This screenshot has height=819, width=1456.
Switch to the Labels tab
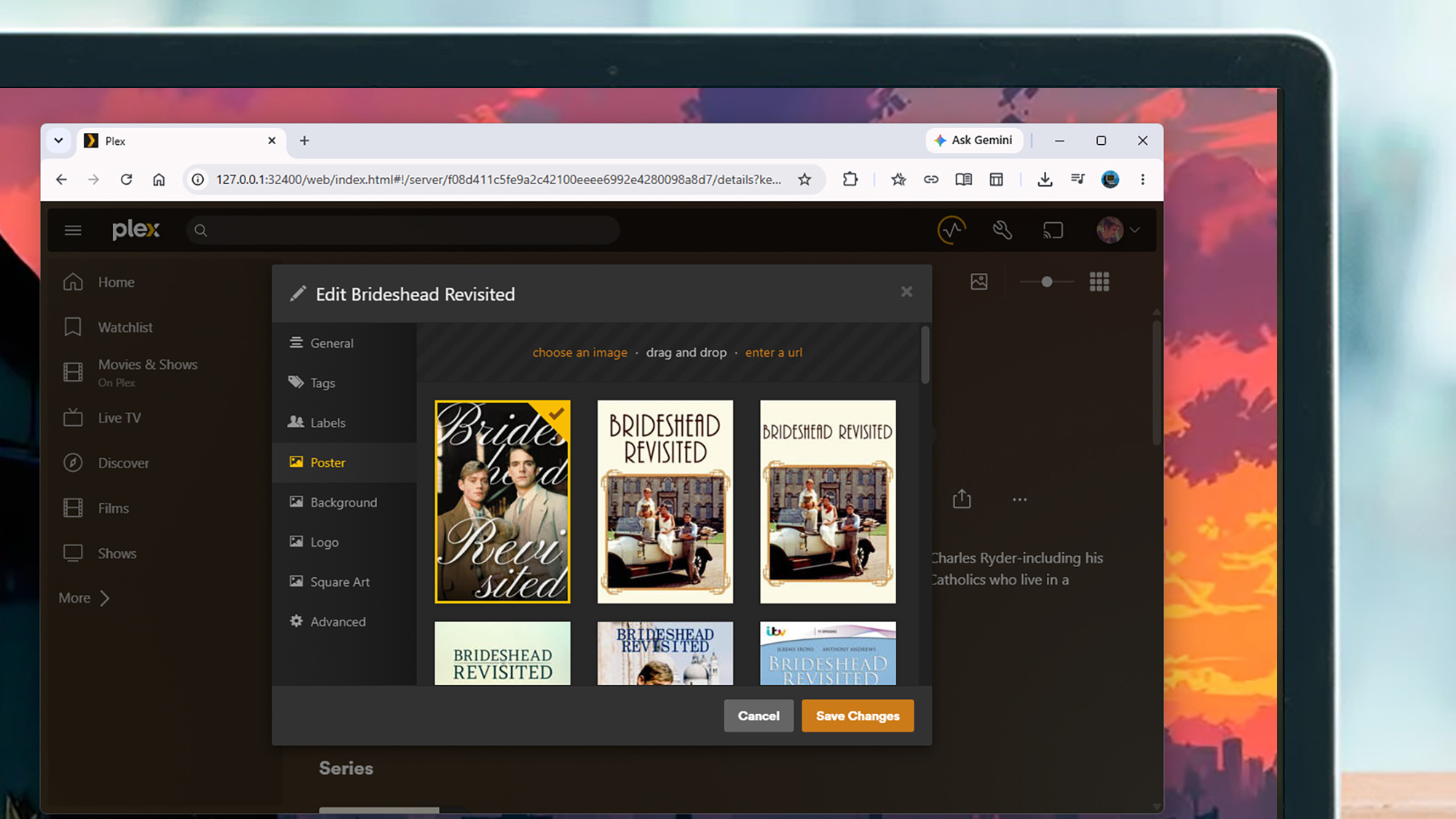pos(344,422)
